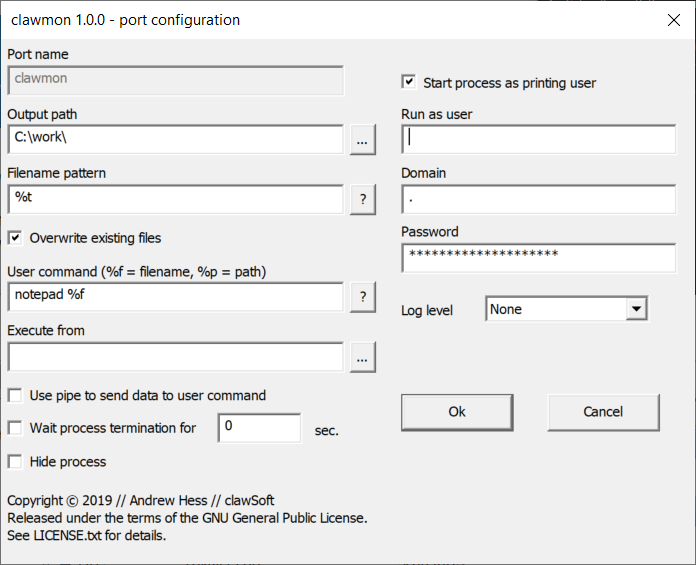Screen dimensions: 696x565
Task: Click the Cancel button
Action: pos(603,412)
